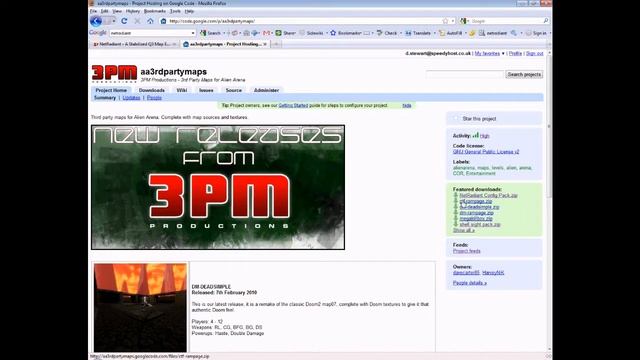Open the back/forward history dropdown arrow
Viewport: 640px width, 360px height.
pos(114,21)
